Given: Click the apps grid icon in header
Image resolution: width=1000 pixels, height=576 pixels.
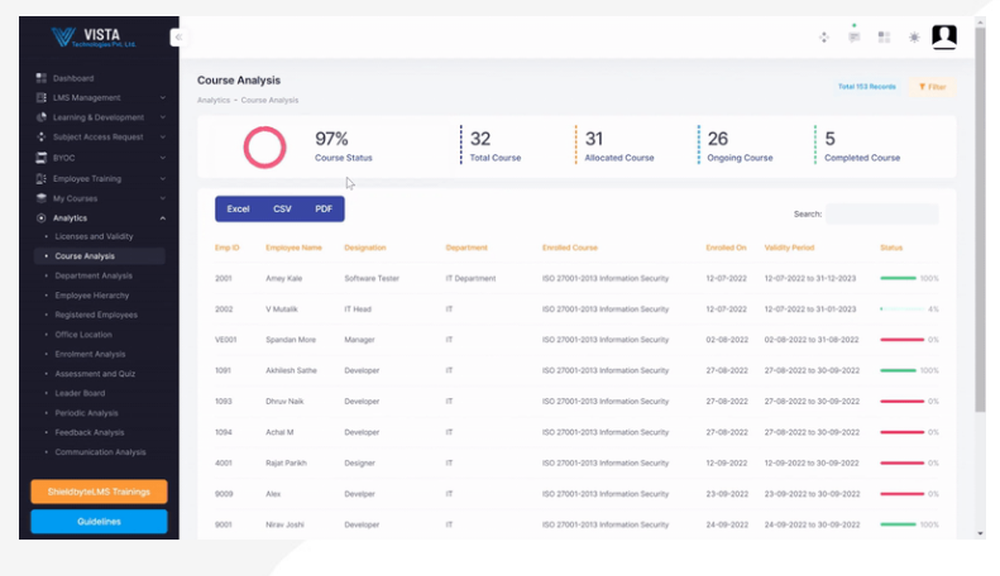Looking at the screenshot, I should 882,36.
